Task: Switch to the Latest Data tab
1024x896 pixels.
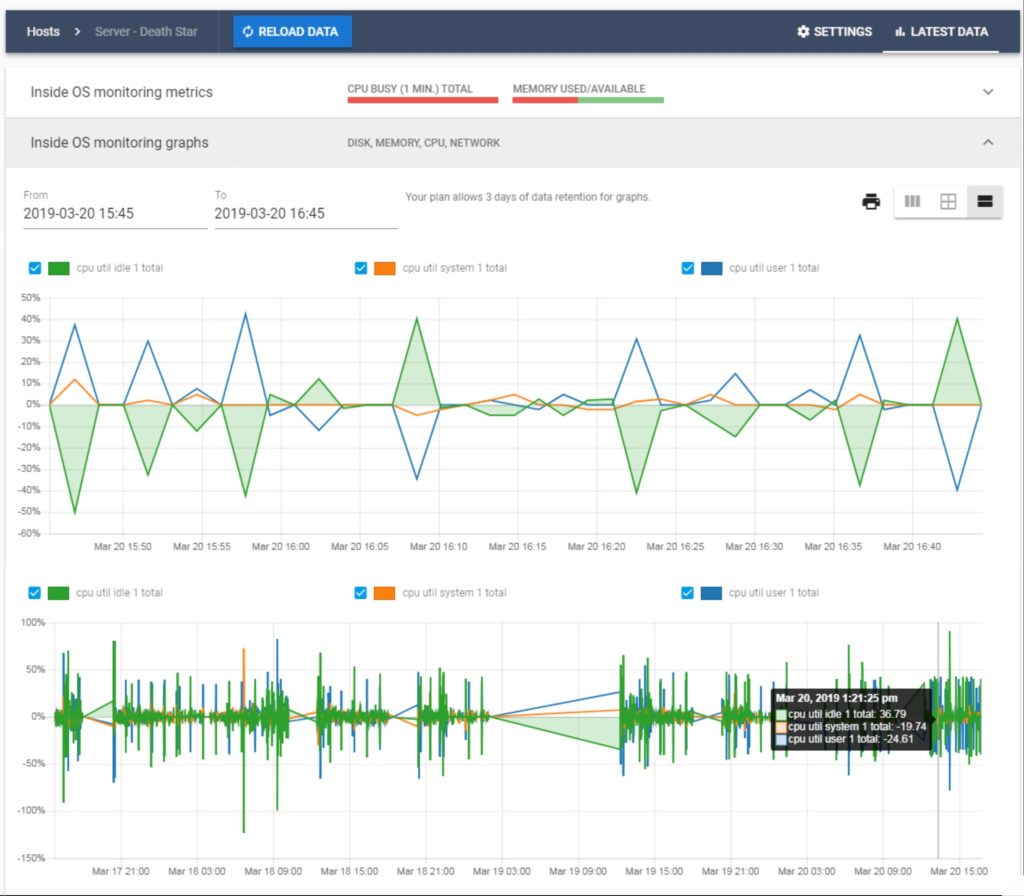Action: click(941, 31)
